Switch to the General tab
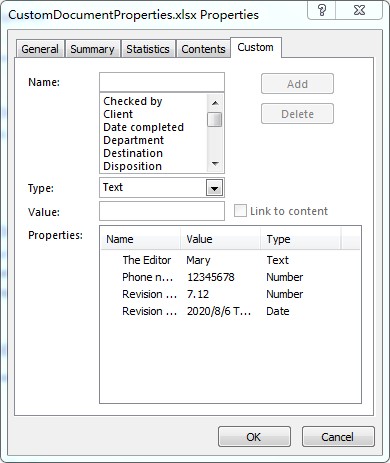Viewport: 390px width, 463px height. pyautogui.click(x=40, y=49)
